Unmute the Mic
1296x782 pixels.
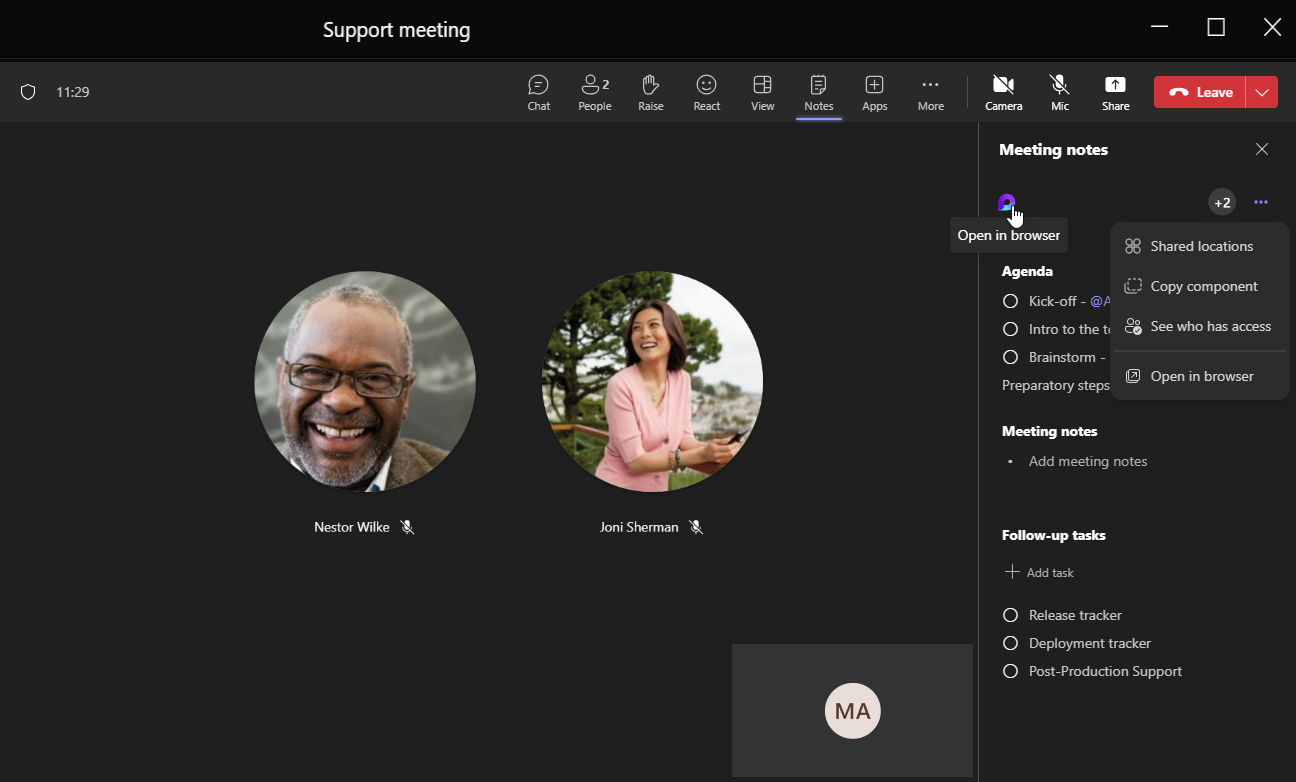coord(1059,91)
